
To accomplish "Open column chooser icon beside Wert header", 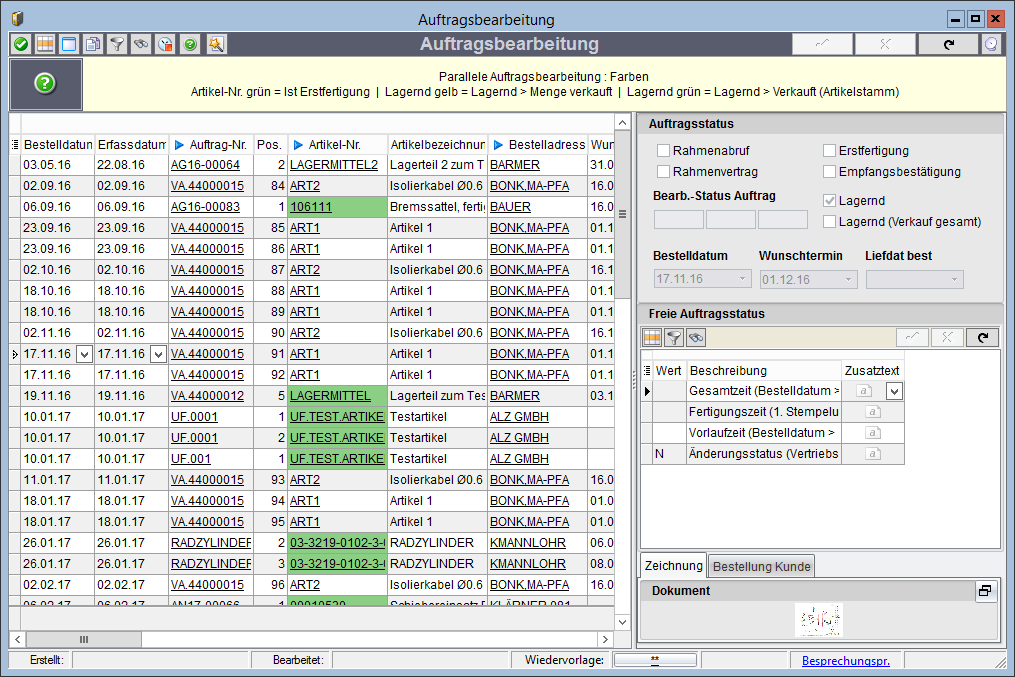I will 647,370.
